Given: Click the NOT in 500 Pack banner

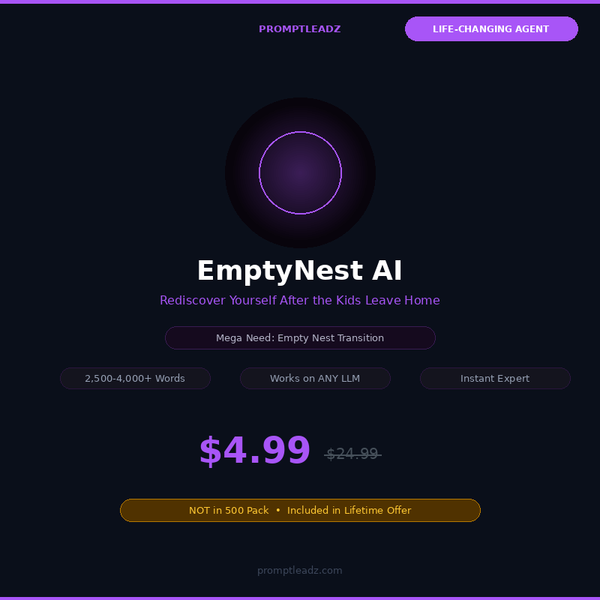Looking at the screenshot, I should [x=300, y=510].
